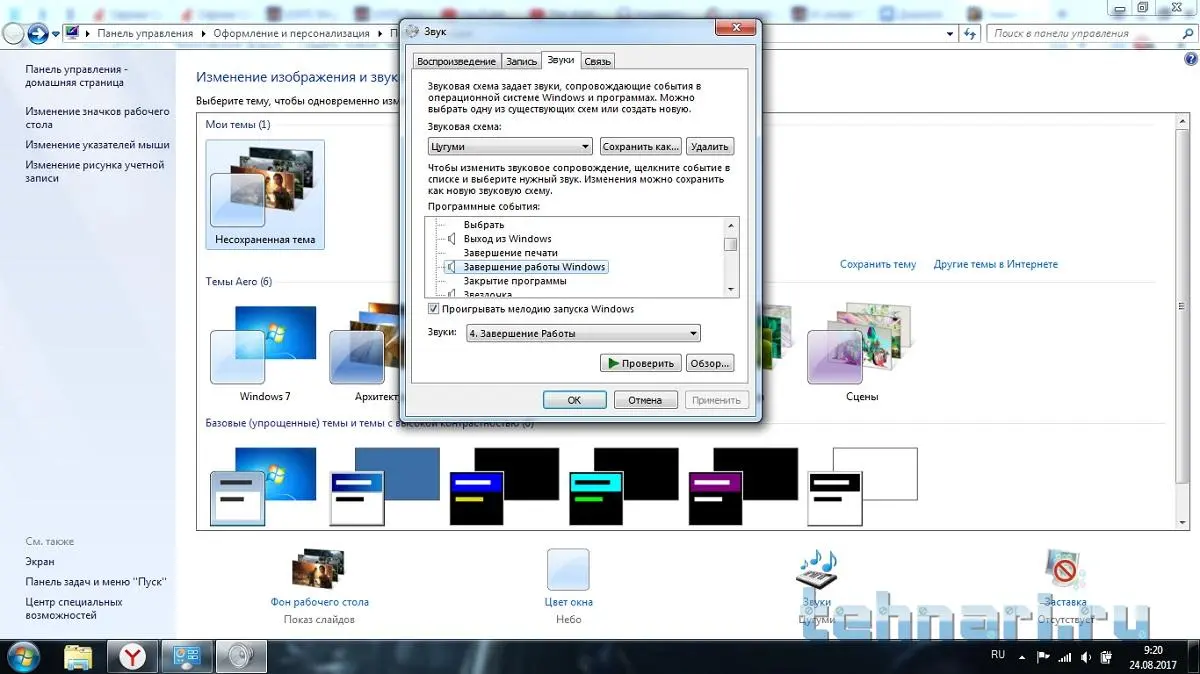Screen dimensions: 1200x674
Task: Choose the high contrast theme with cyan title
Action: (624, 486)
